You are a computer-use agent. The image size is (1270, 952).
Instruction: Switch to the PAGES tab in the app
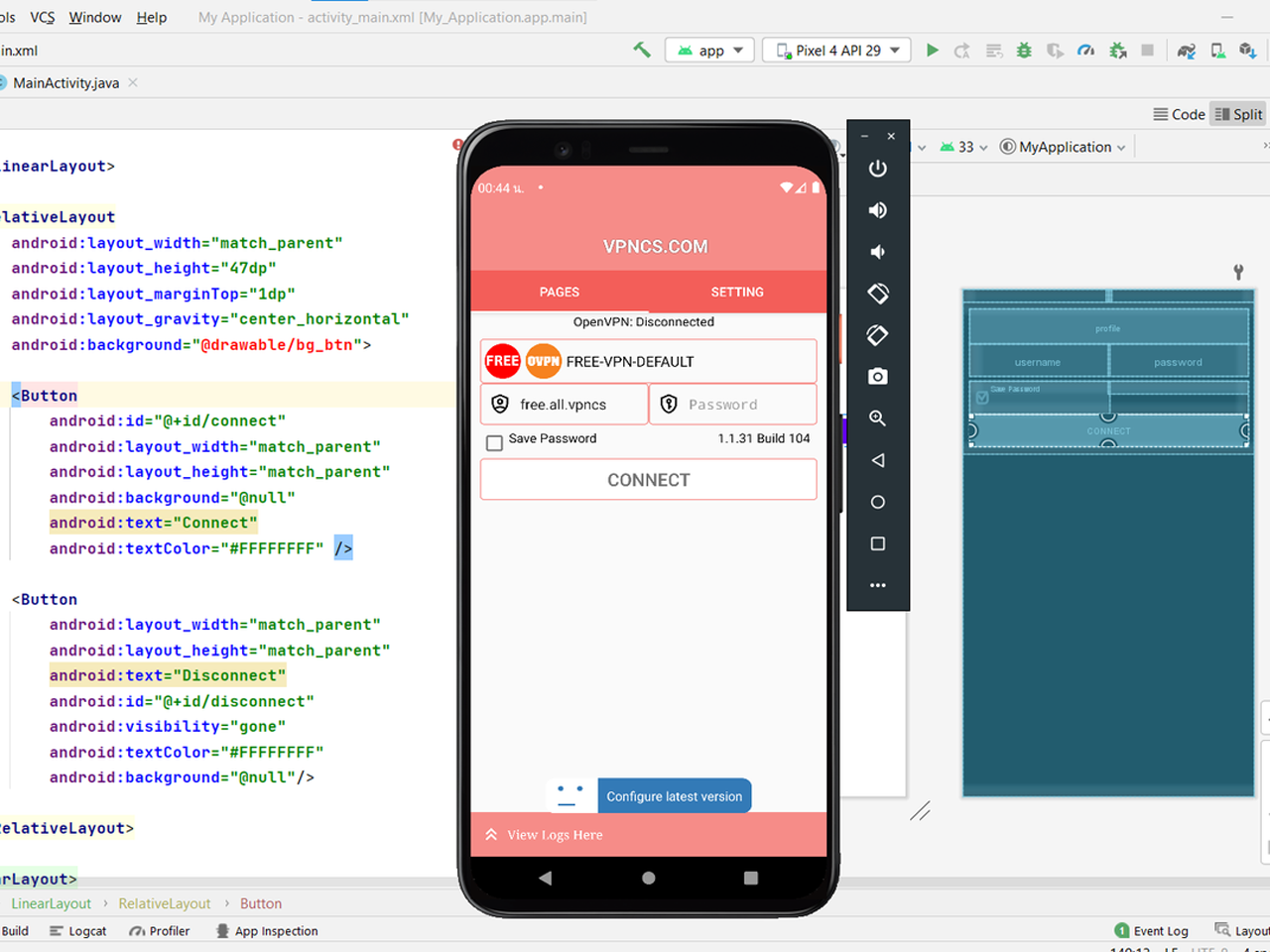pos(560,292)
